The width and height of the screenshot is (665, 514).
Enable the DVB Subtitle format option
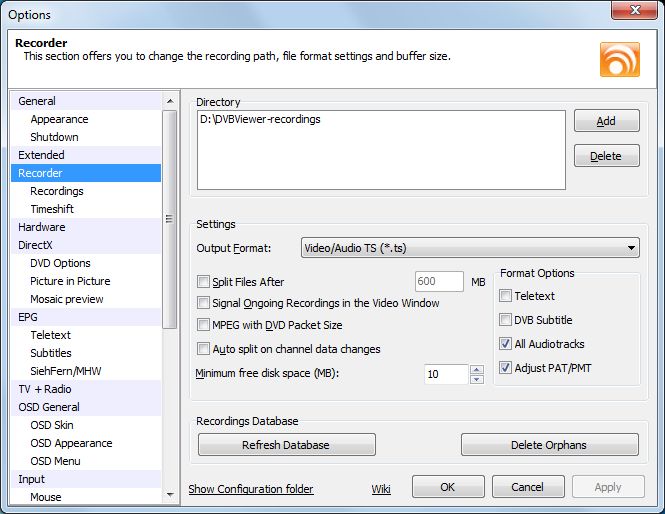(506, 320)
